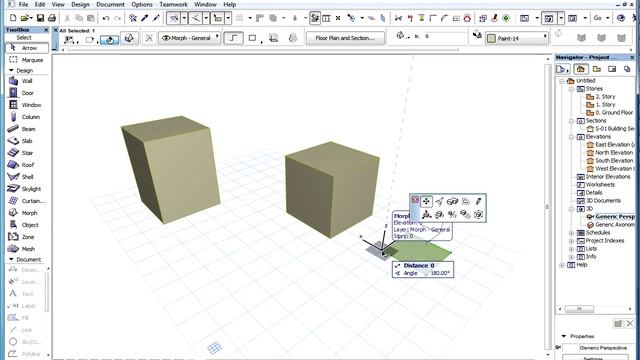Click the green circle icon in toolbar
This screenshot has height=360, width=640.
[x=506, y=18]
